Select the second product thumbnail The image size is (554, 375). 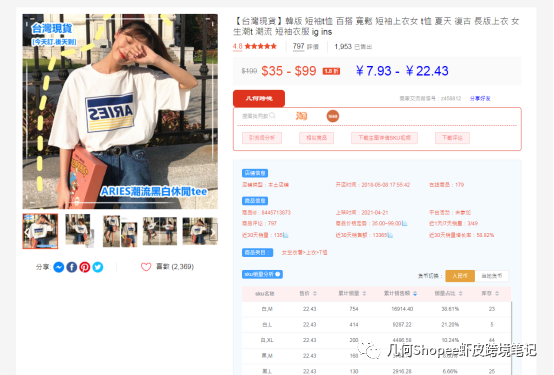coord(79,230)
